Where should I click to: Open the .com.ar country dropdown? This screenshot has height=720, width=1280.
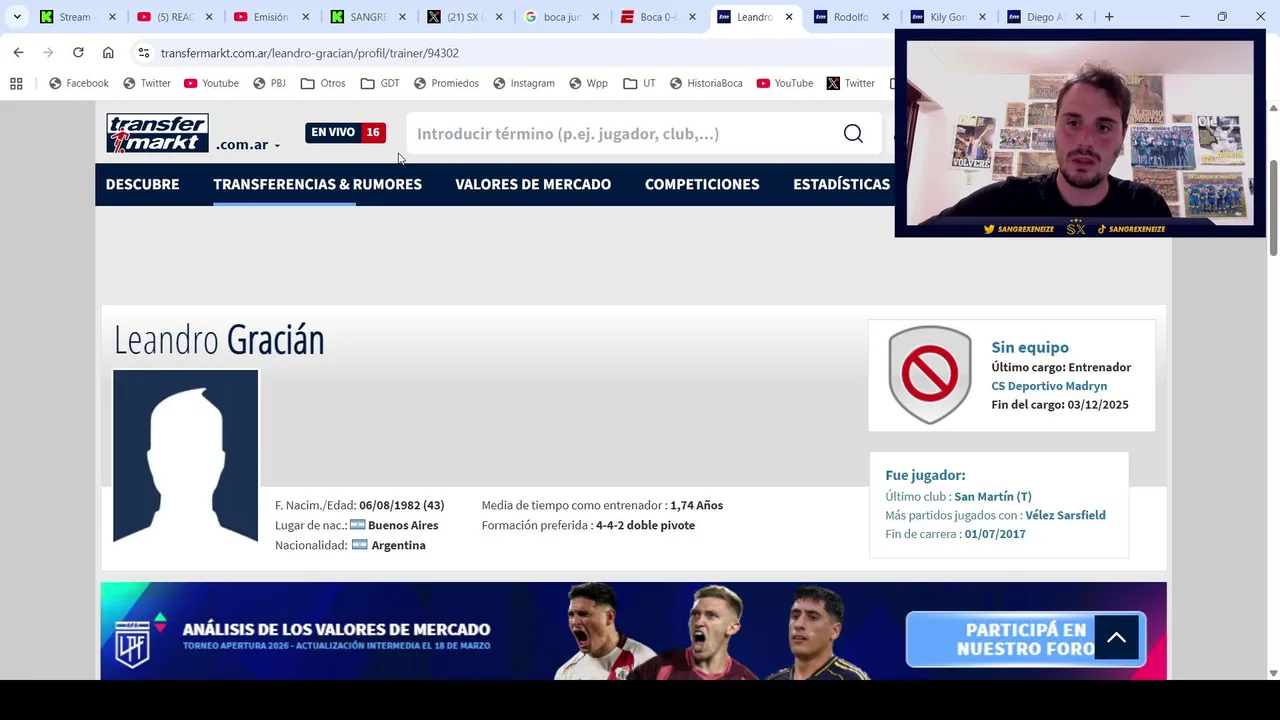coord(248,145)
